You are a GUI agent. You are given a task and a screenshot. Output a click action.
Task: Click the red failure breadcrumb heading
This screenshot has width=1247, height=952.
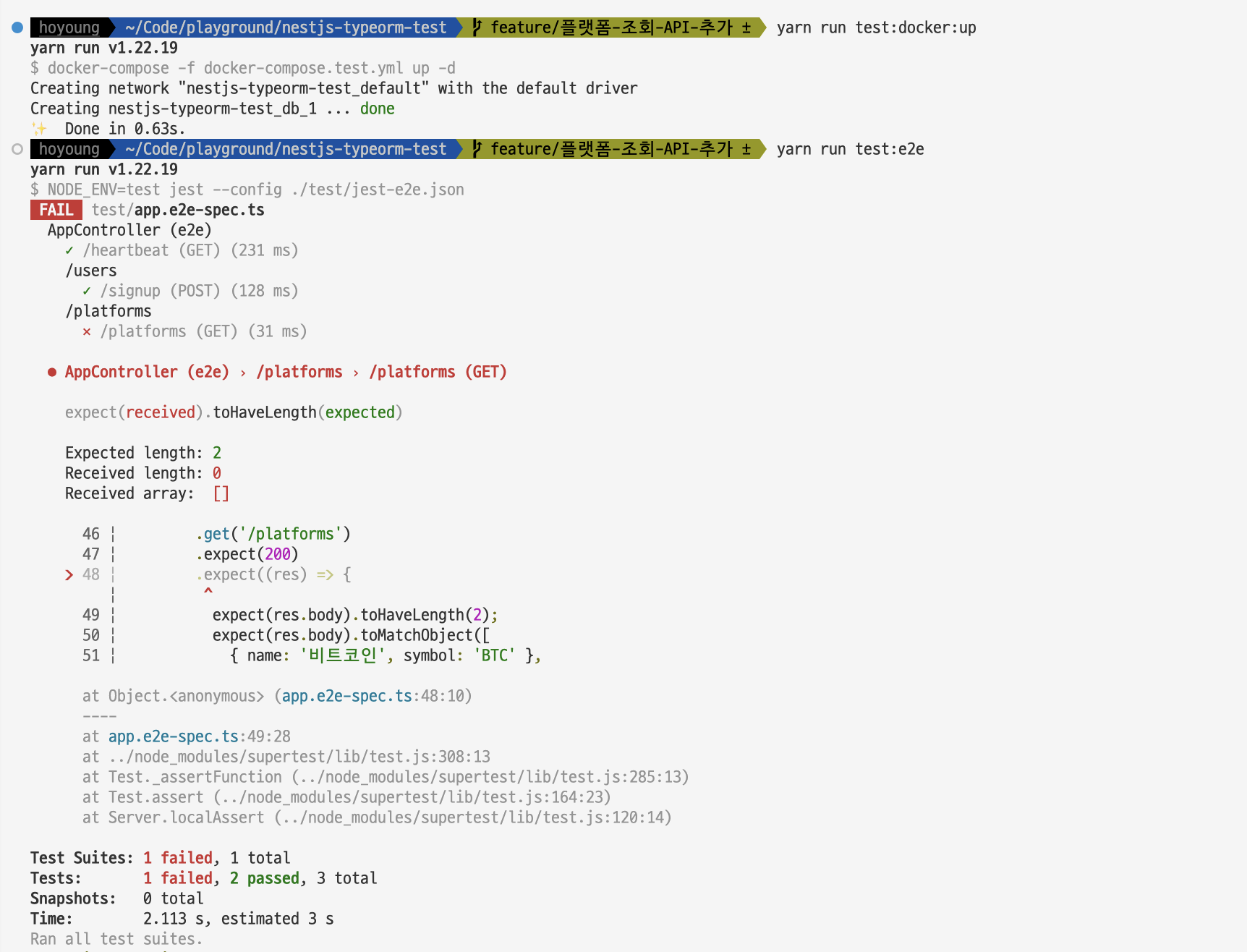(286, 372)
